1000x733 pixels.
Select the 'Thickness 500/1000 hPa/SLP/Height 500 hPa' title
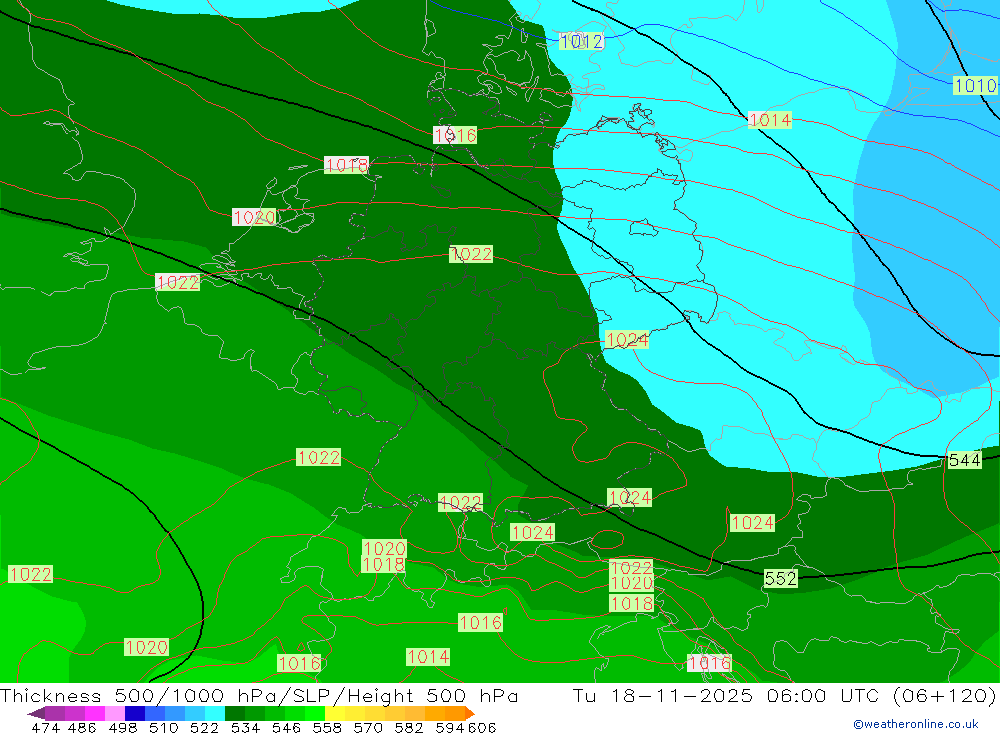pyautogui.click(x=259, y=695)
